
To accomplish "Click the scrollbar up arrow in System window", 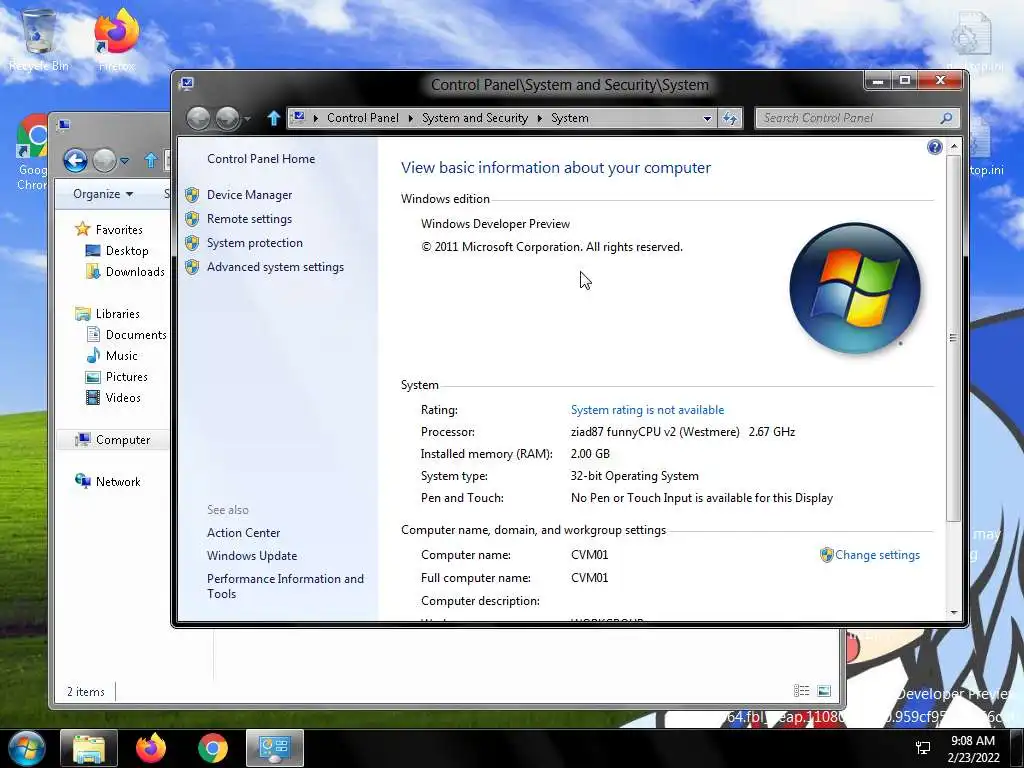I will 953,147.
